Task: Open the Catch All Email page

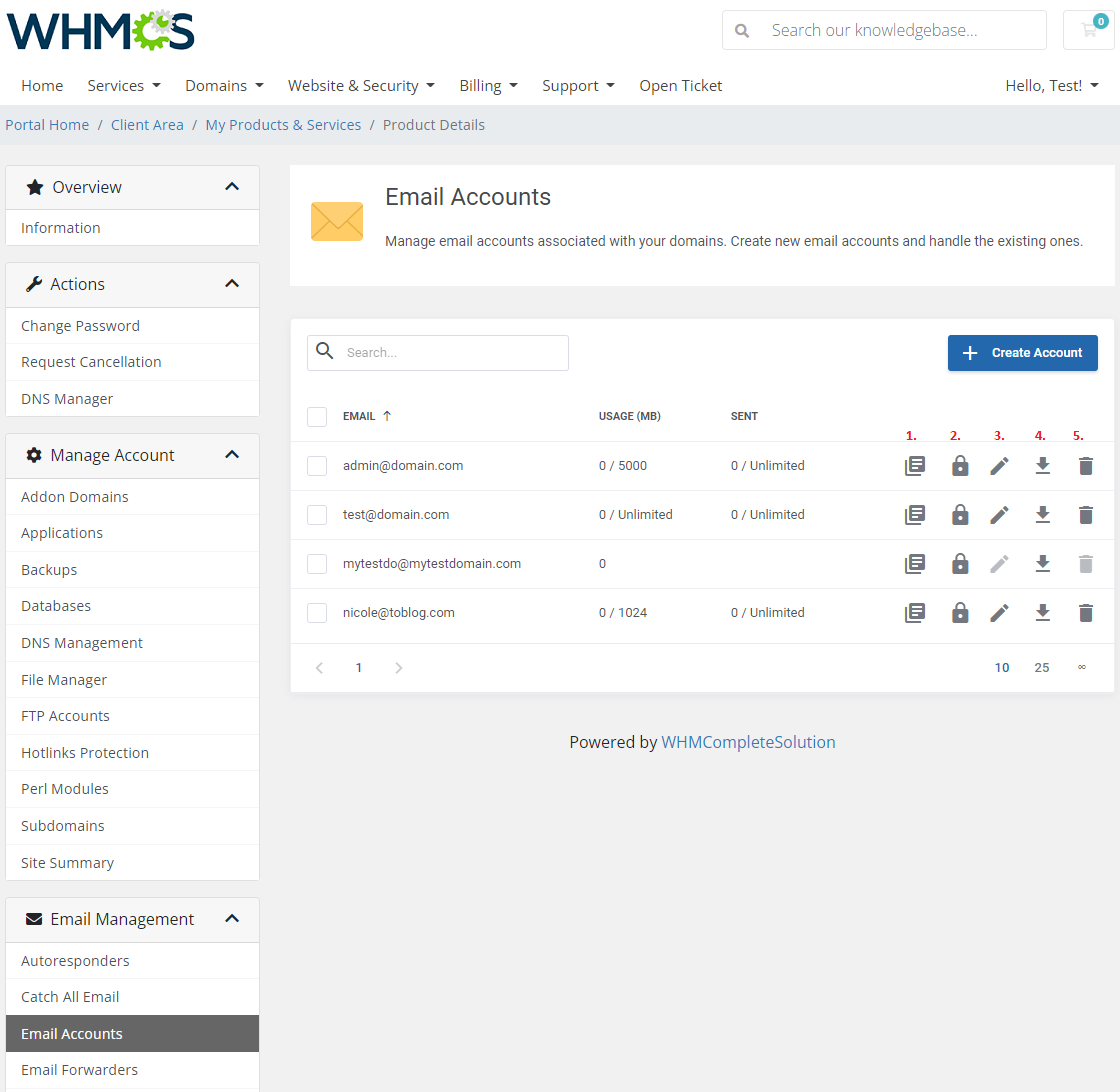Action: coord(70,996)
